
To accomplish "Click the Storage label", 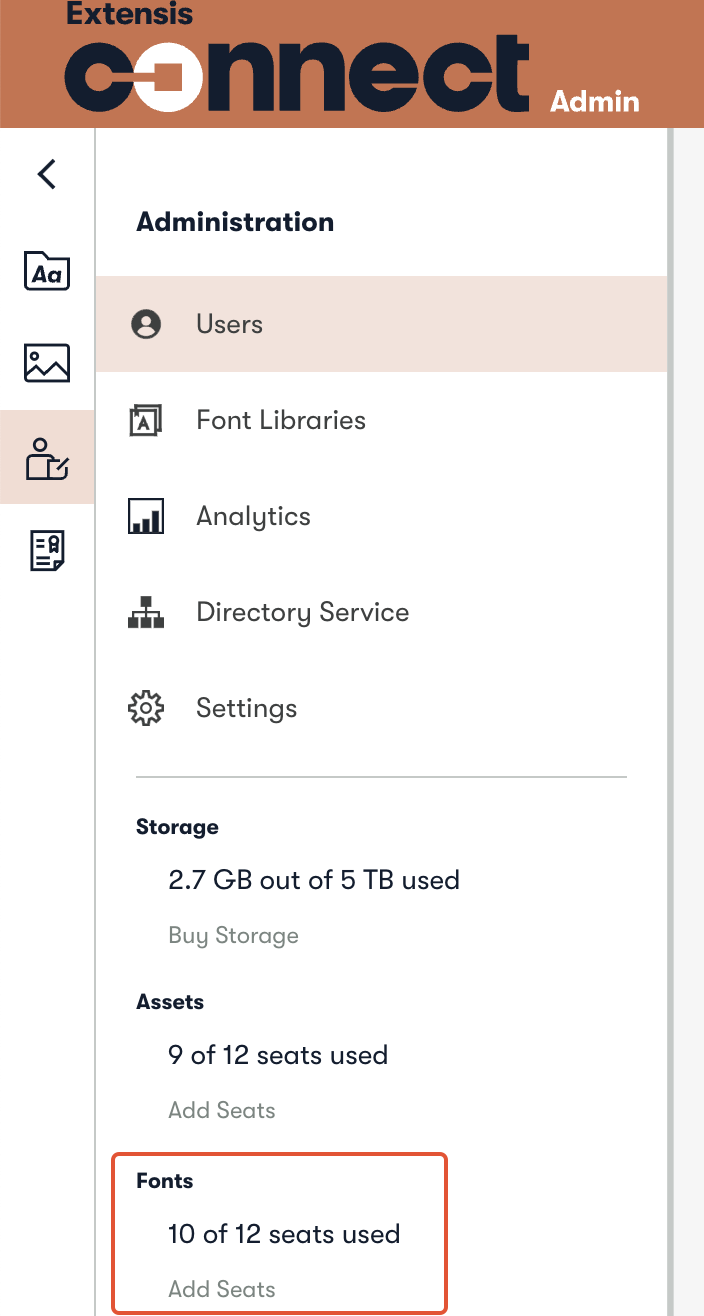I will point(177,828).
